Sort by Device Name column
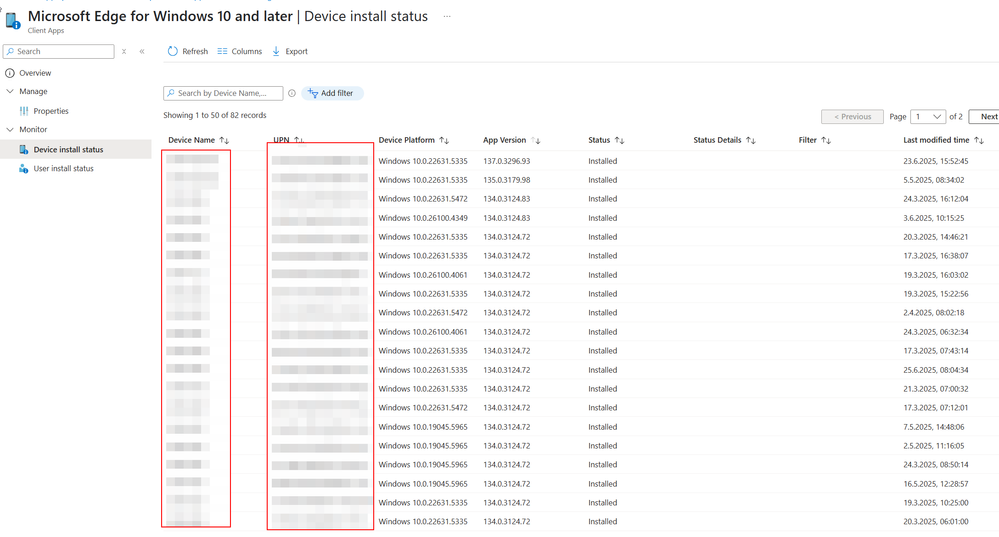Viewport: 999px width, 537px height. [224, 140]
